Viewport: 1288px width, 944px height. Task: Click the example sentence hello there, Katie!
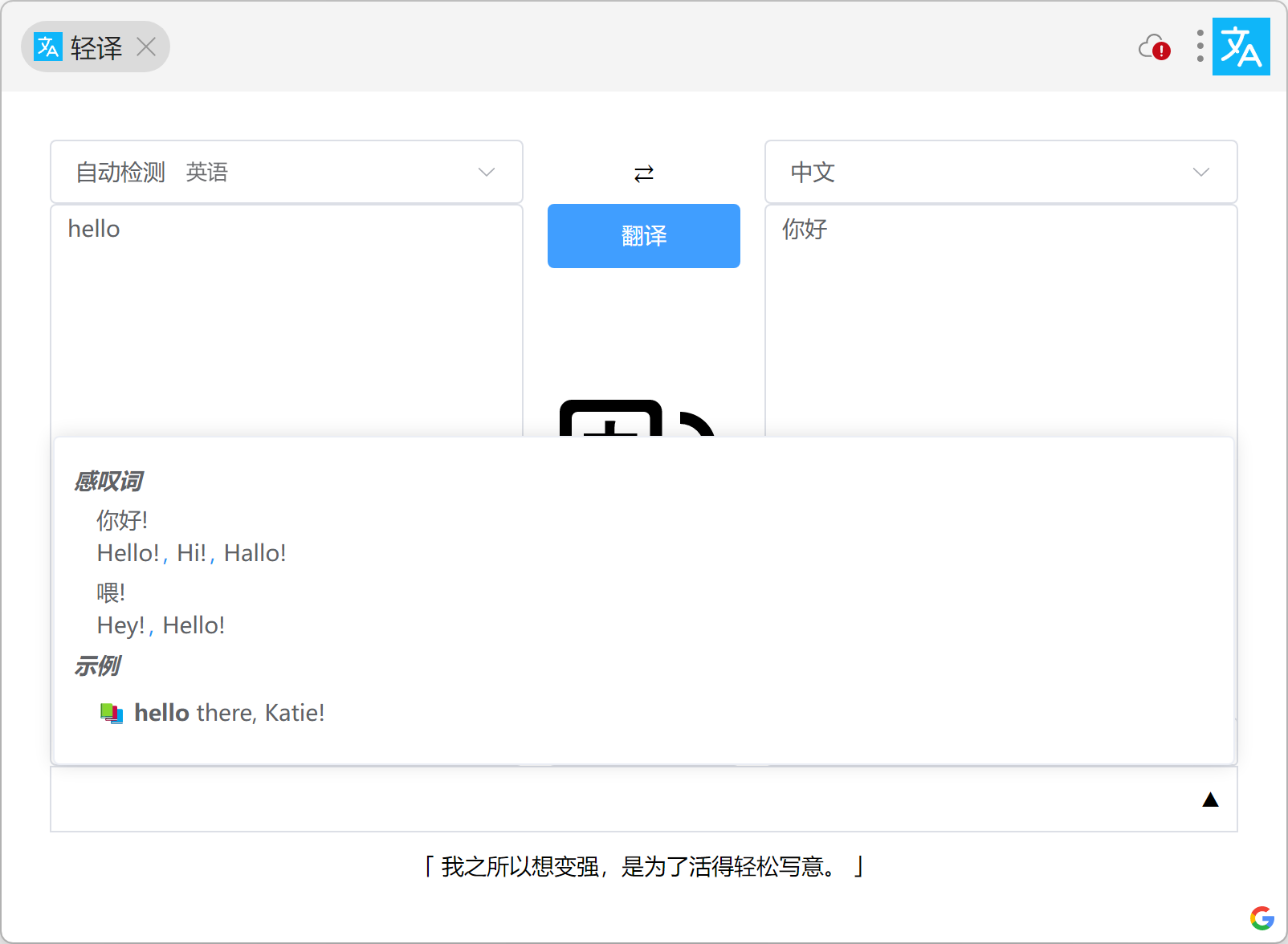tap(230, 713)
